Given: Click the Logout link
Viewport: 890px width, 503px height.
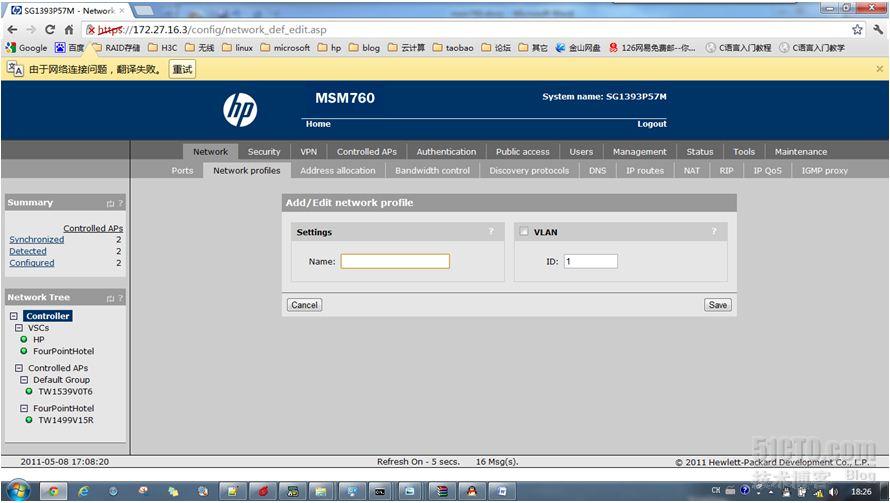Looking at the screenshot, I should tap(652, 124).
